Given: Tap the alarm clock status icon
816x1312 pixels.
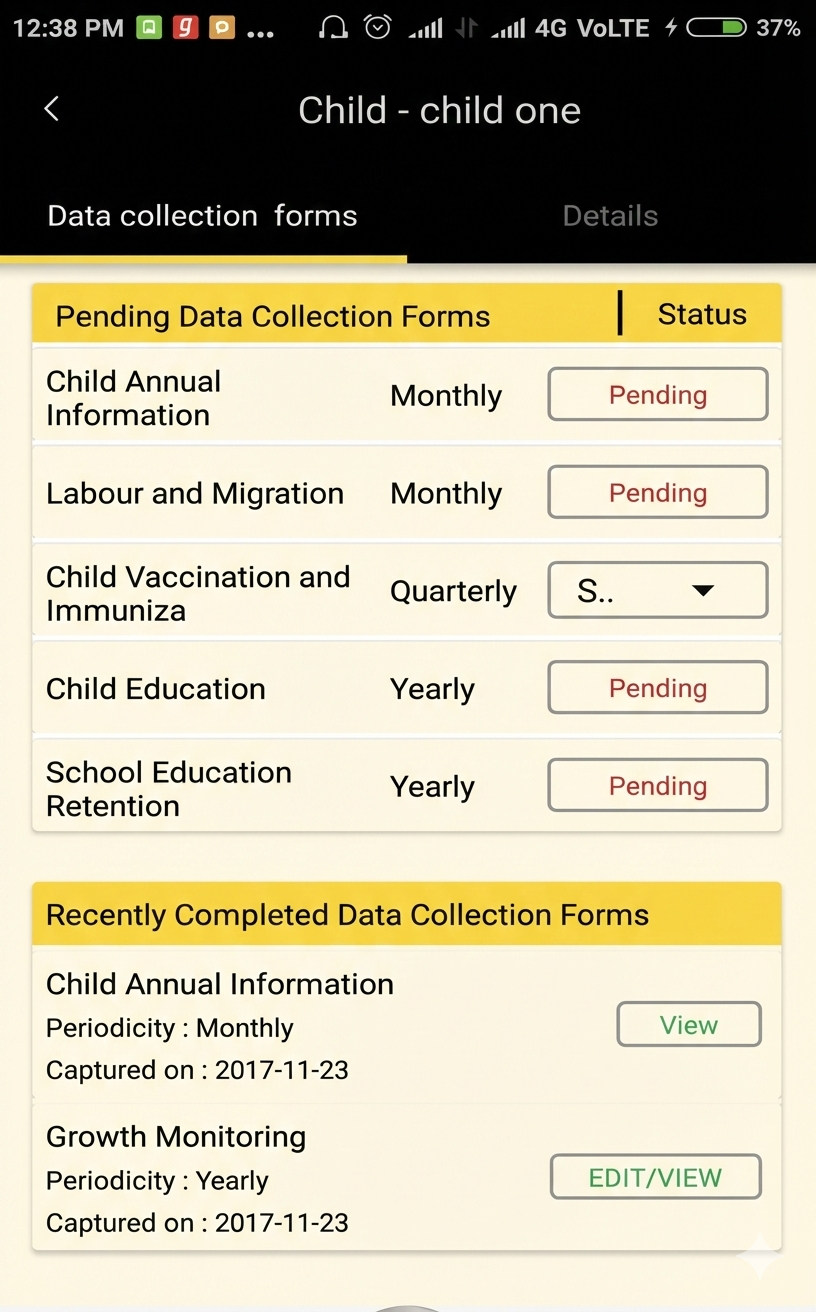Looking at the screenshot, I should [377, 28].
